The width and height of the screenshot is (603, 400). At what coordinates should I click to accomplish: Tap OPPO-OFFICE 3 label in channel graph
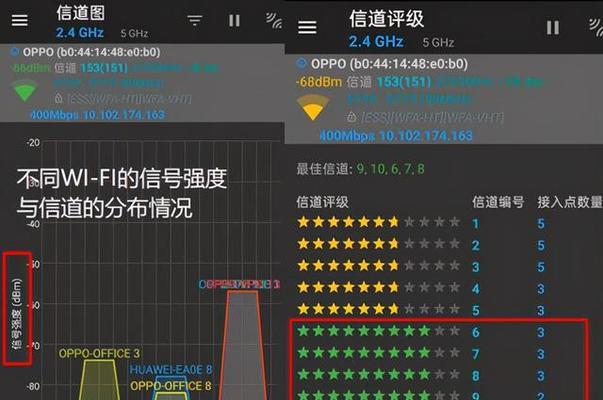[99, 353]
